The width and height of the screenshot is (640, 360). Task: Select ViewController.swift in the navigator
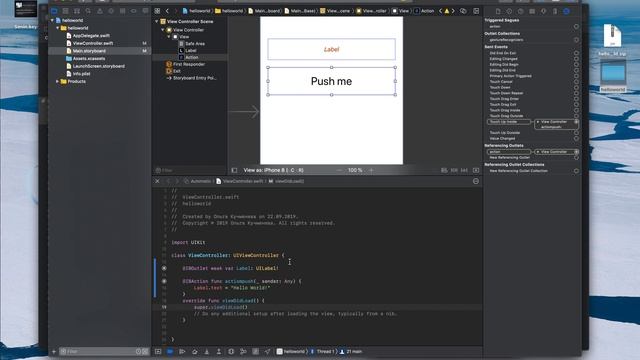point(93,43)
